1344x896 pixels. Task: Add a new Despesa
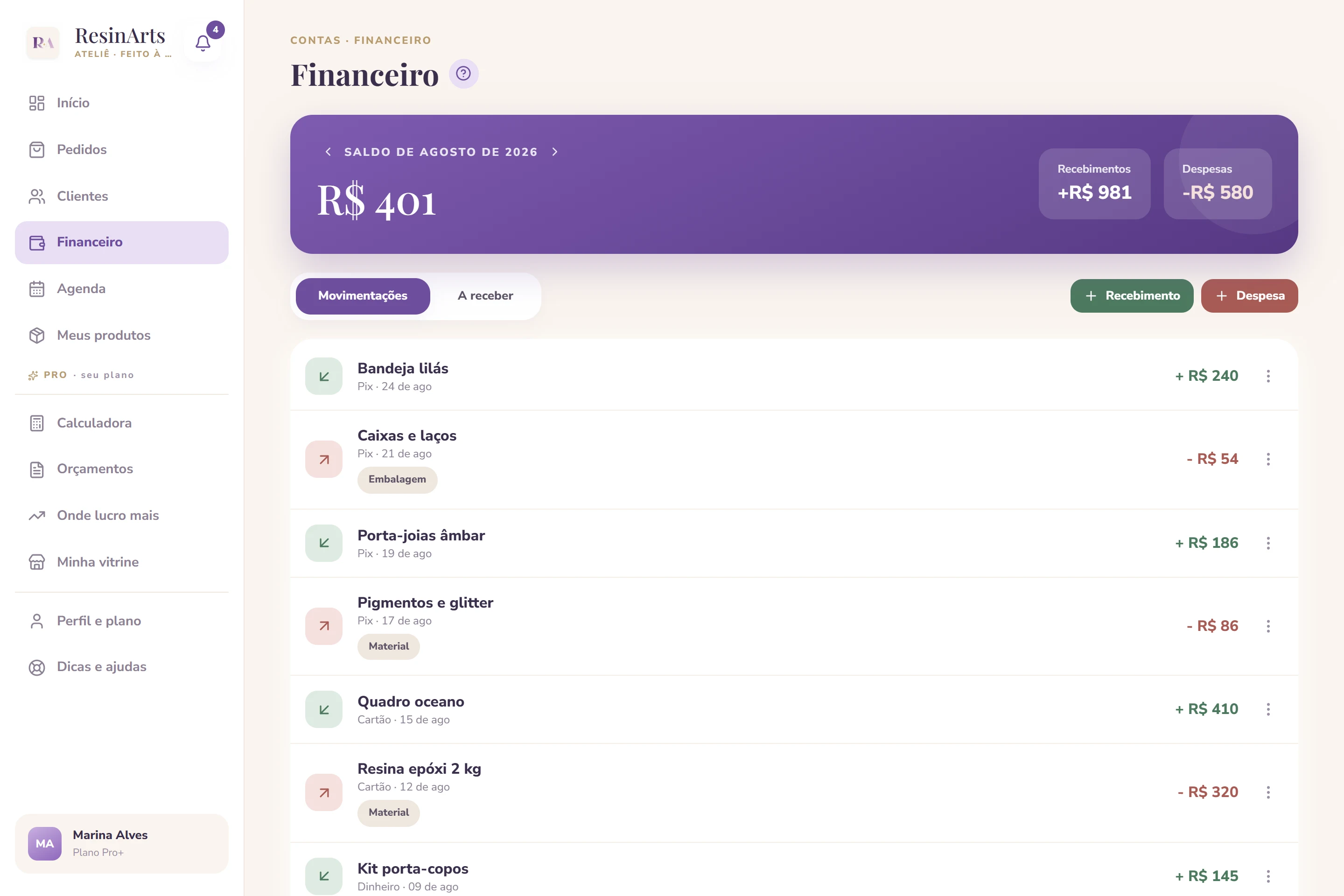[x=1249, y=296]
